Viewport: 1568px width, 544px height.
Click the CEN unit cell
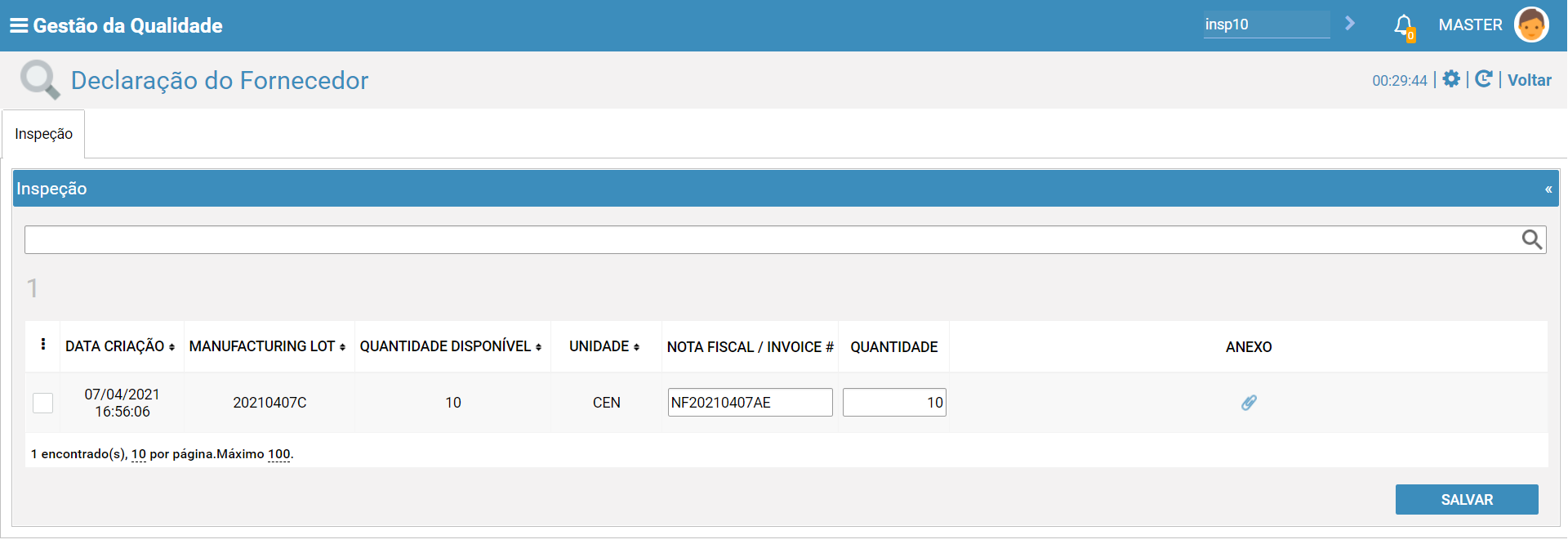coord(607,403)
